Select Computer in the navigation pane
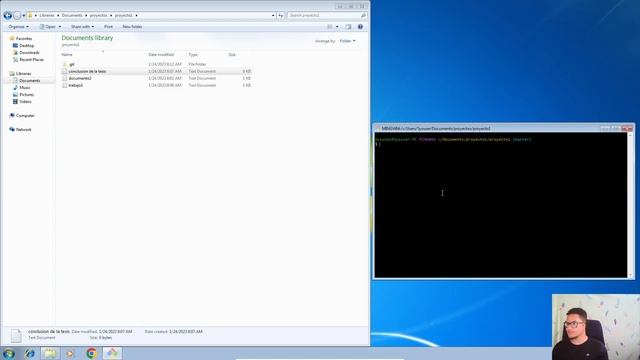This screenshot has width=640, height=360. pos(25,116)
